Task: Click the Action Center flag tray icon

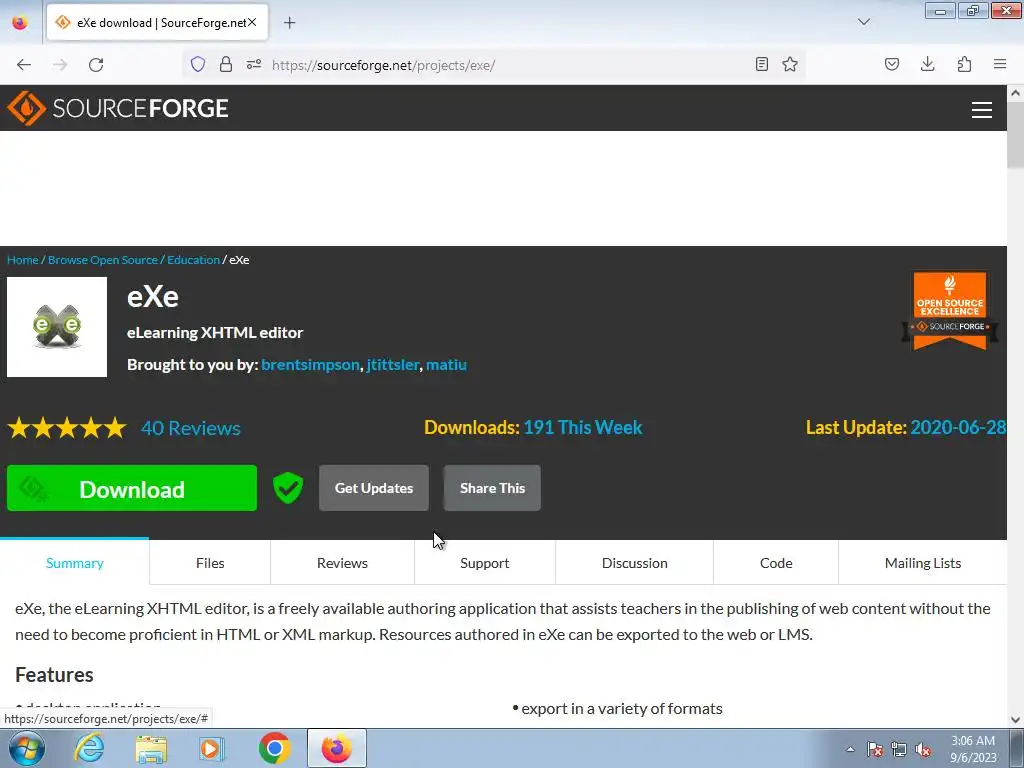Action: 874,749
